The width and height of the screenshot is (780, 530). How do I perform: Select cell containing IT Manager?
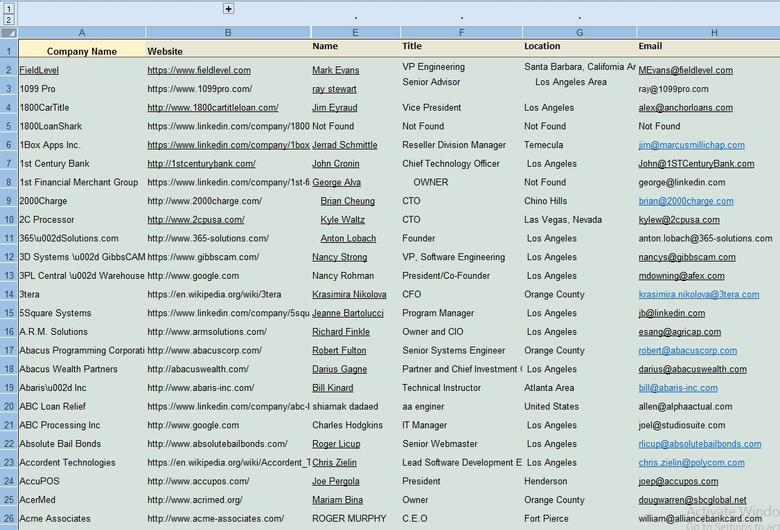click(461, 425)
